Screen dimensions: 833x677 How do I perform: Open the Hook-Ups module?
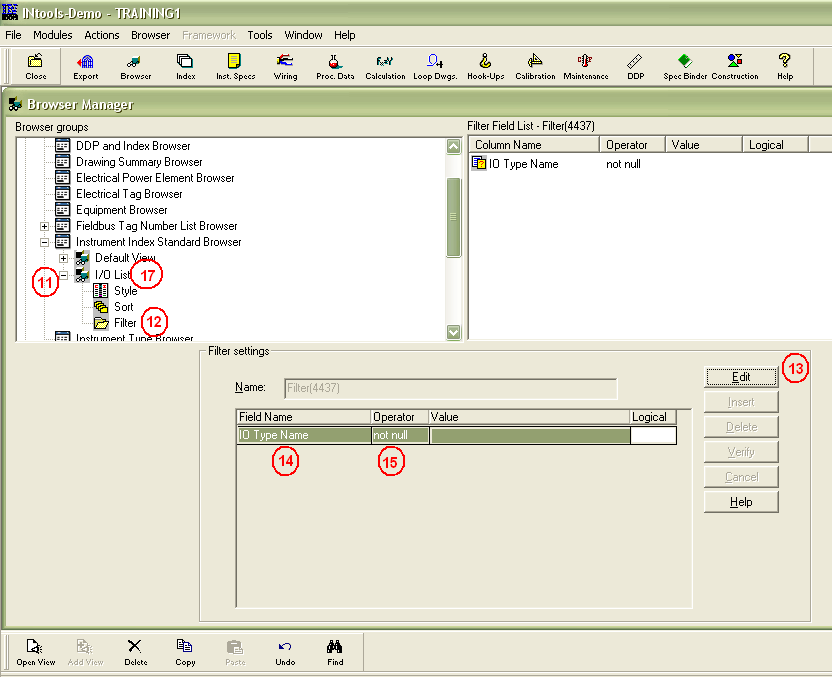[x=485, y=65]
